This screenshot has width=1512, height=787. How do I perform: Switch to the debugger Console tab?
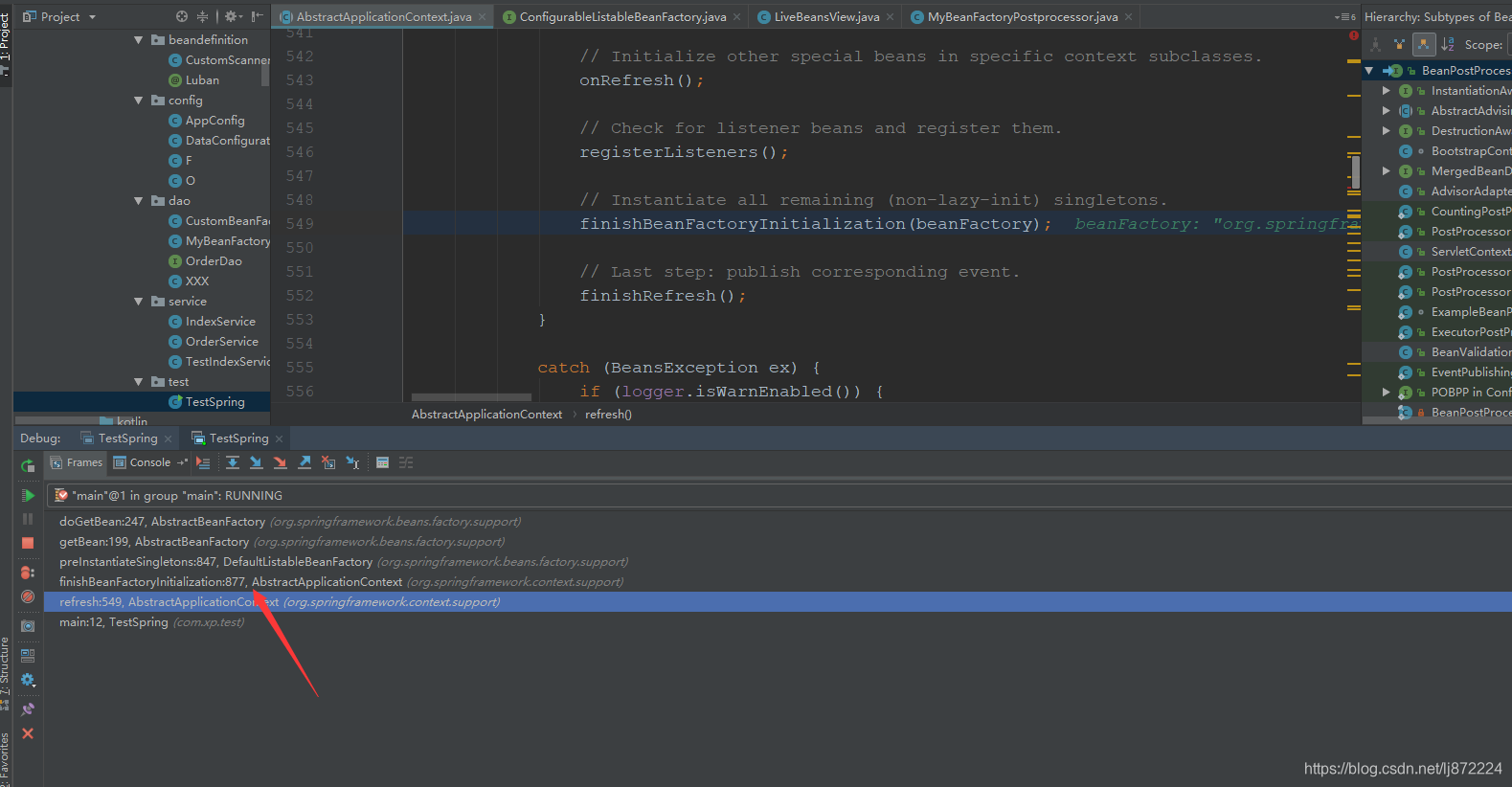click(143, 462)
